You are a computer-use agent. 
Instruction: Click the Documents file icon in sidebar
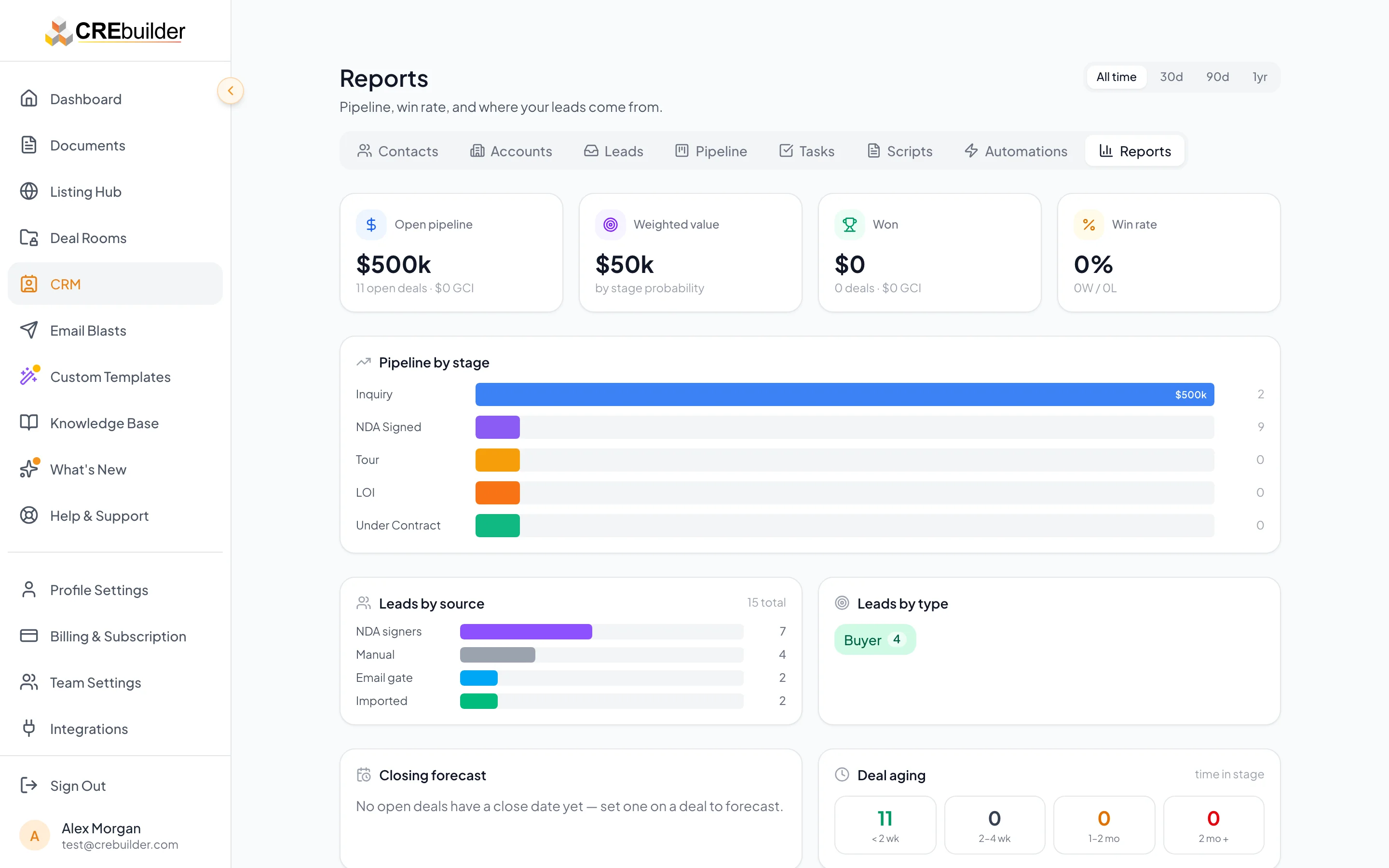pos(29,145)
